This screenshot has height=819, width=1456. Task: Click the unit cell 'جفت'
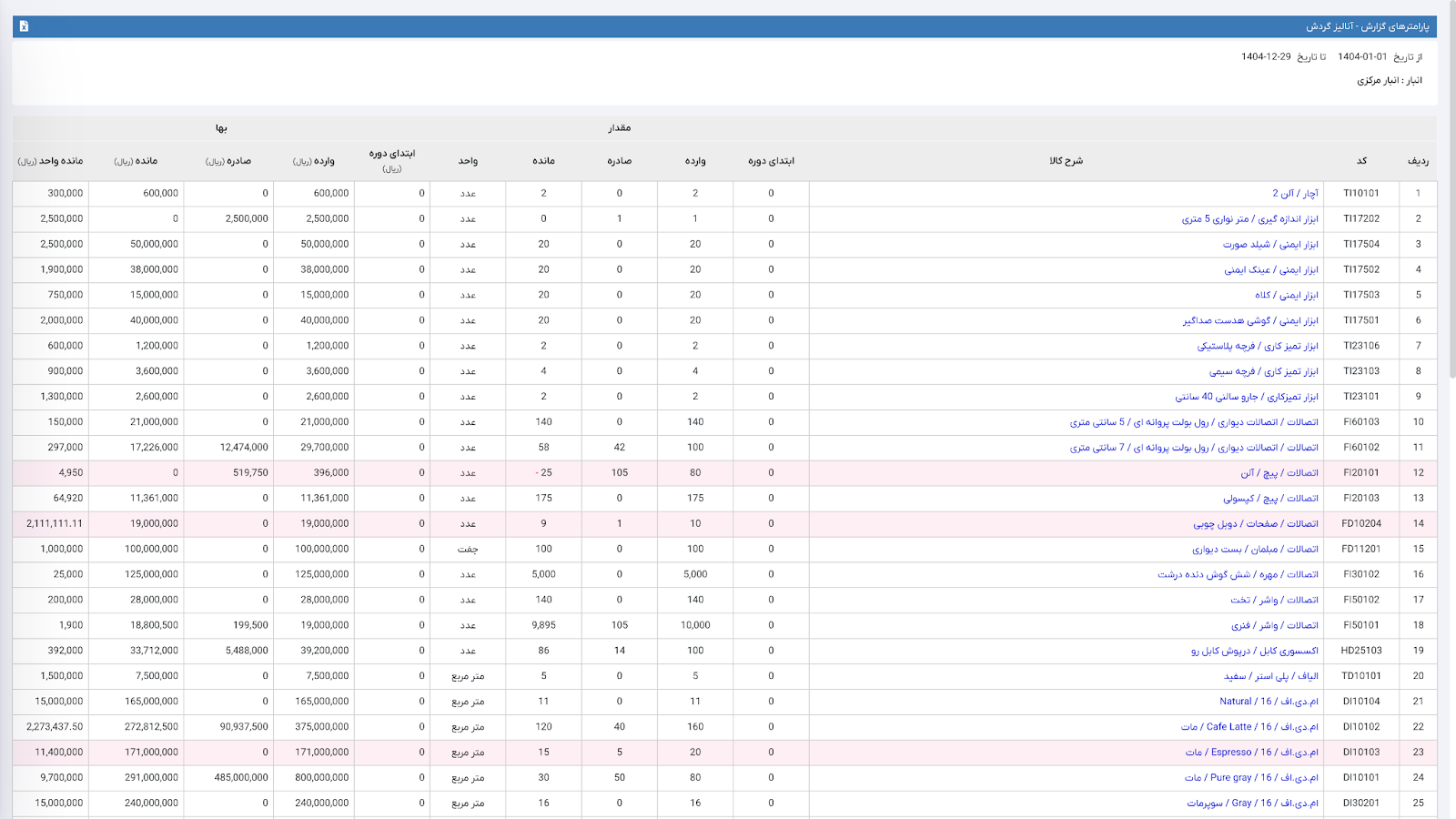(x=468, y=550)
